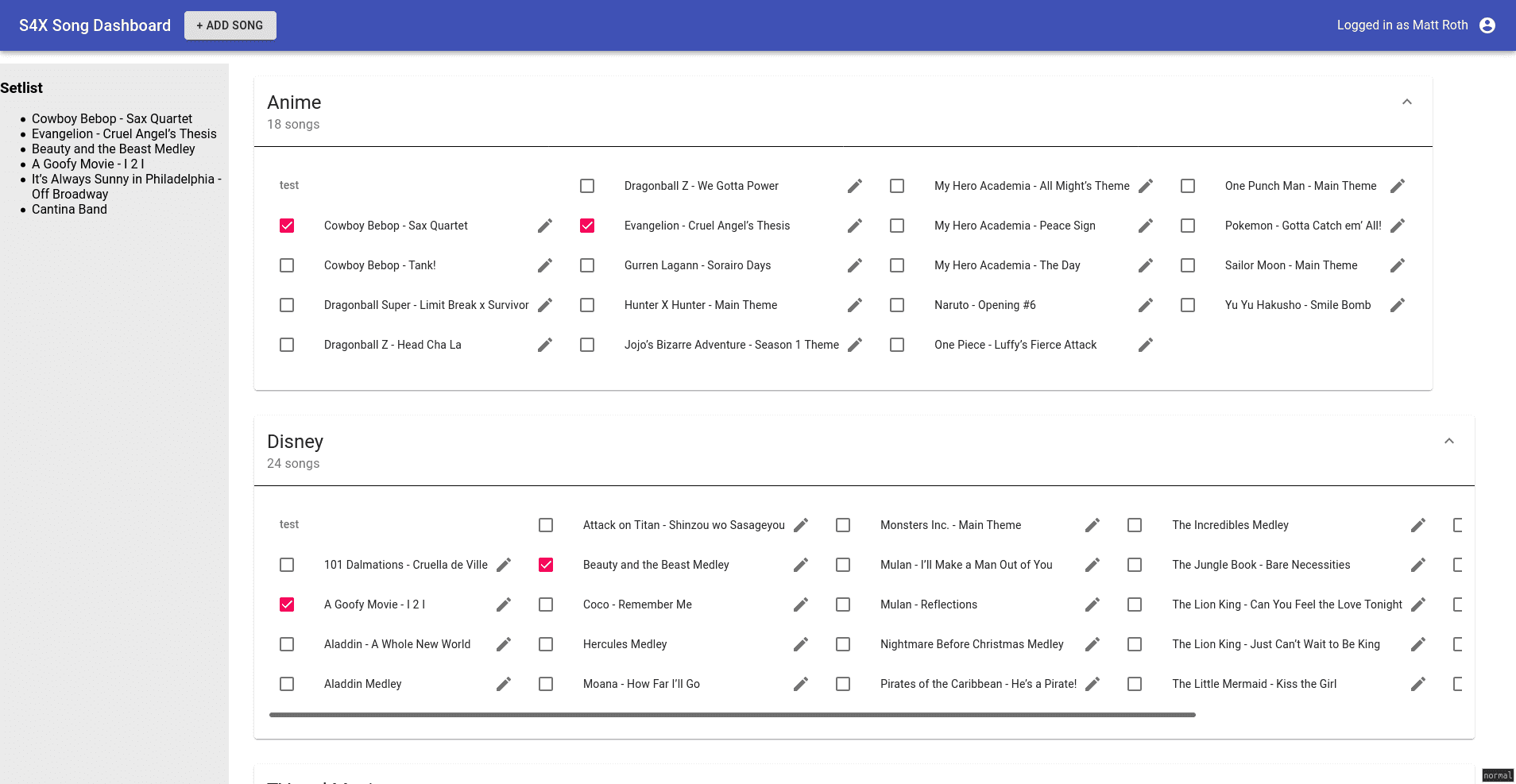The width and height of the screenshot is (1516, 784).
Task: Click the 18 songs count label
Action: (x=293, y=125)
